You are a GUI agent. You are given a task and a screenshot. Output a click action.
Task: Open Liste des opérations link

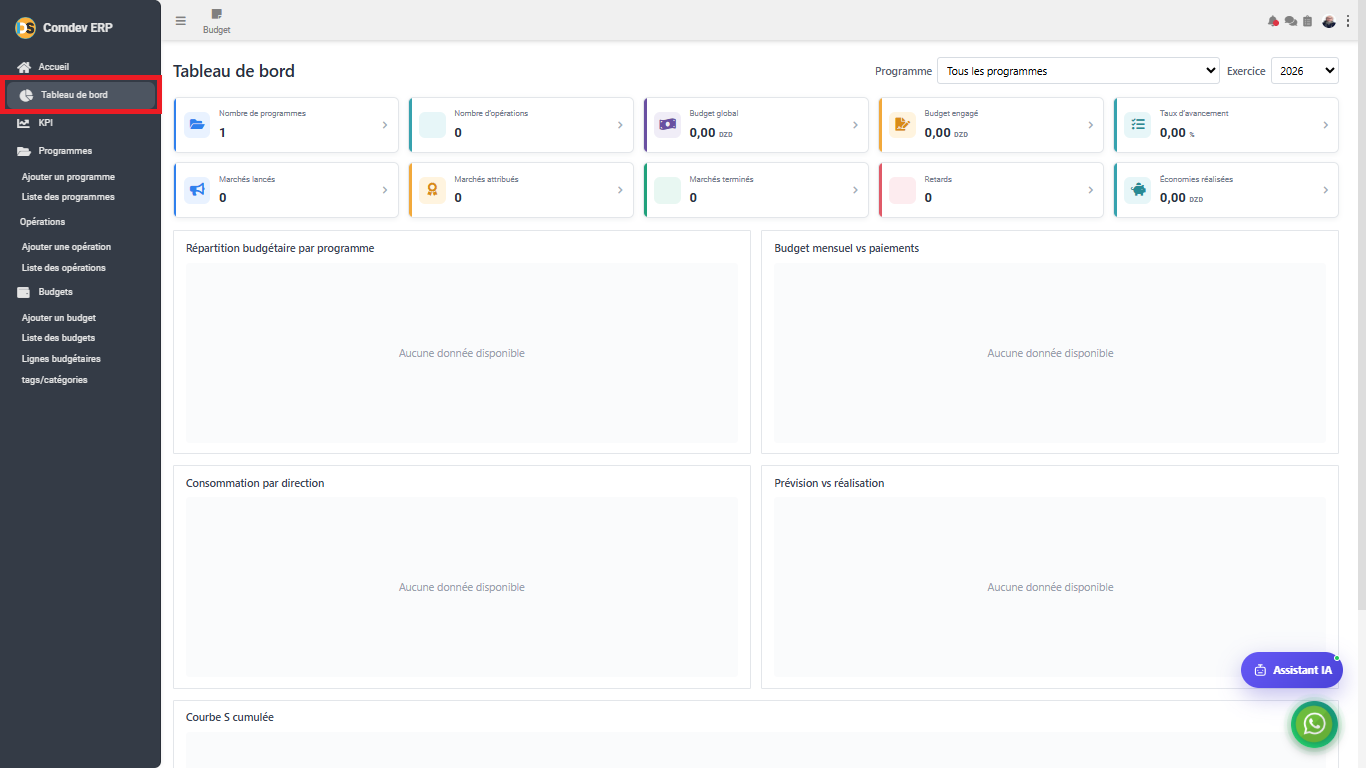tap(64, 268)
